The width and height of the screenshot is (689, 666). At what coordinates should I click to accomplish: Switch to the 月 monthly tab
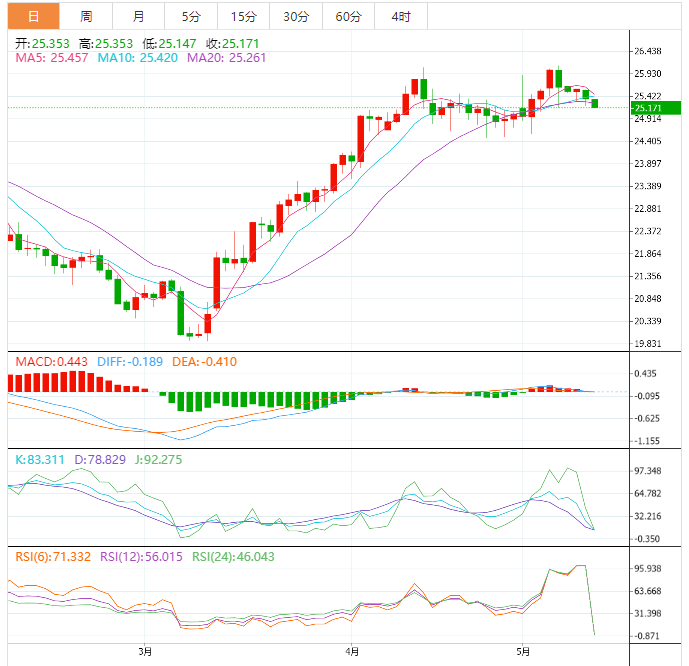coord(138,16)
